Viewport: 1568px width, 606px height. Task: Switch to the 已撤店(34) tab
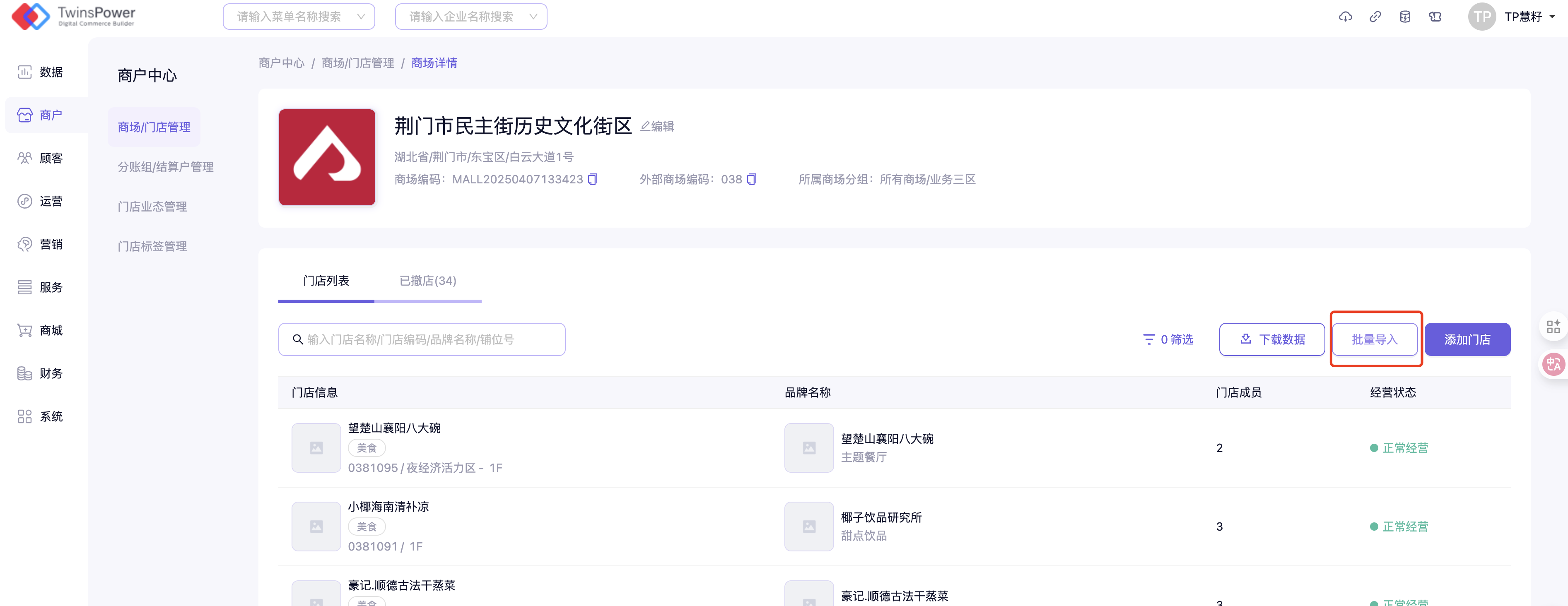coord(427,281)
